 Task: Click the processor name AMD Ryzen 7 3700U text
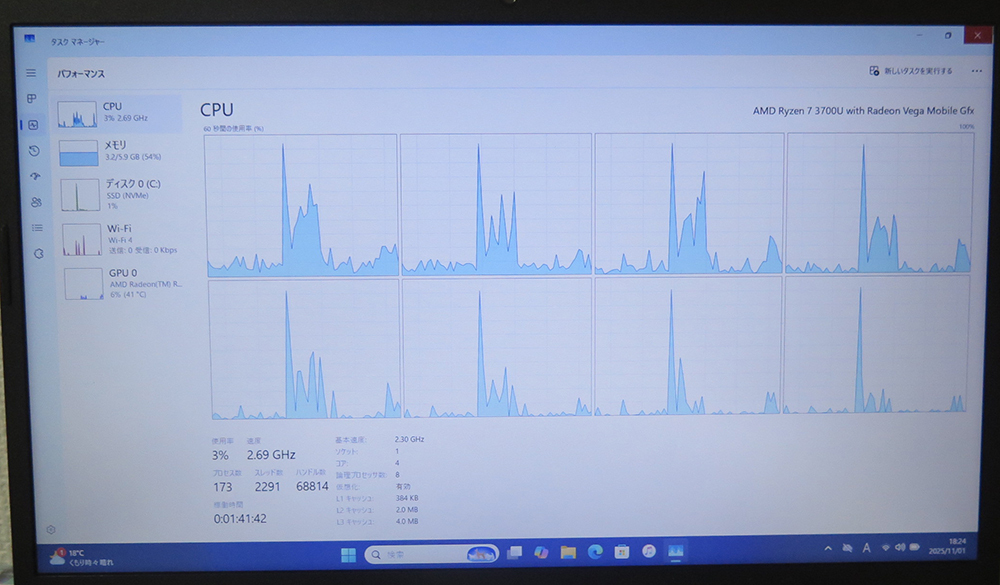(863, 110)
